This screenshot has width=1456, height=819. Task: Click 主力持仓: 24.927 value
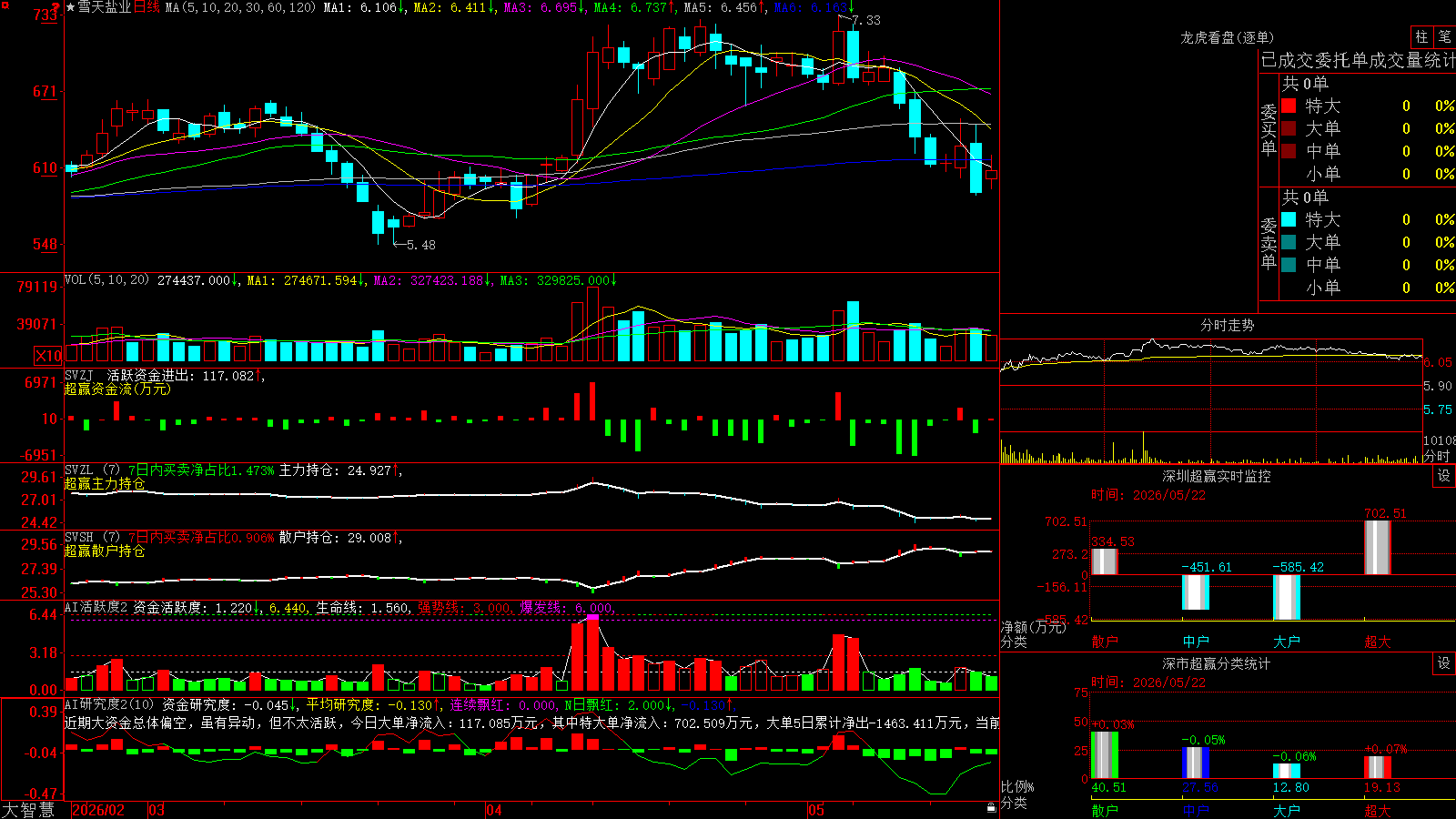pos(340,470)
